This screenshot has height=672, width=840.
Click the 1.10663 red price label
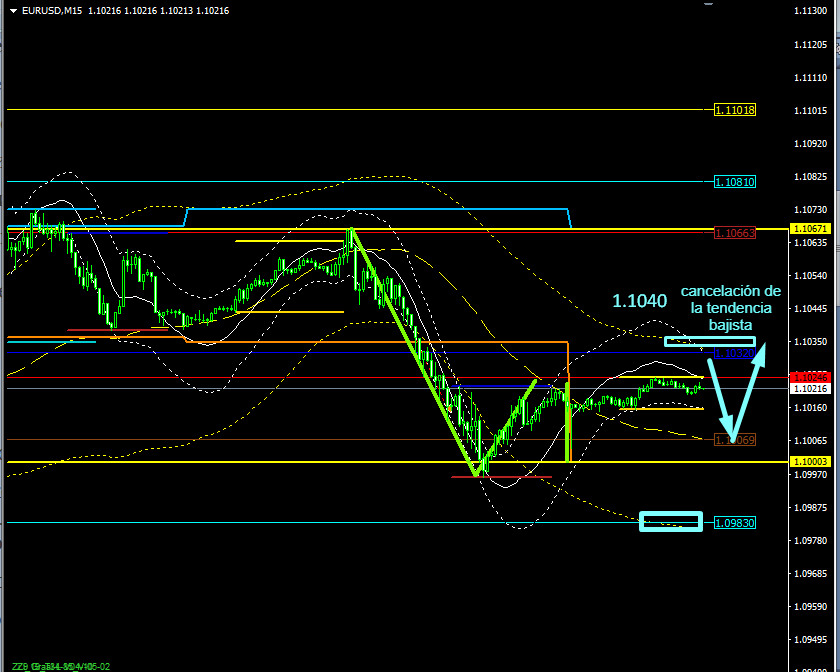coord(735,233)
